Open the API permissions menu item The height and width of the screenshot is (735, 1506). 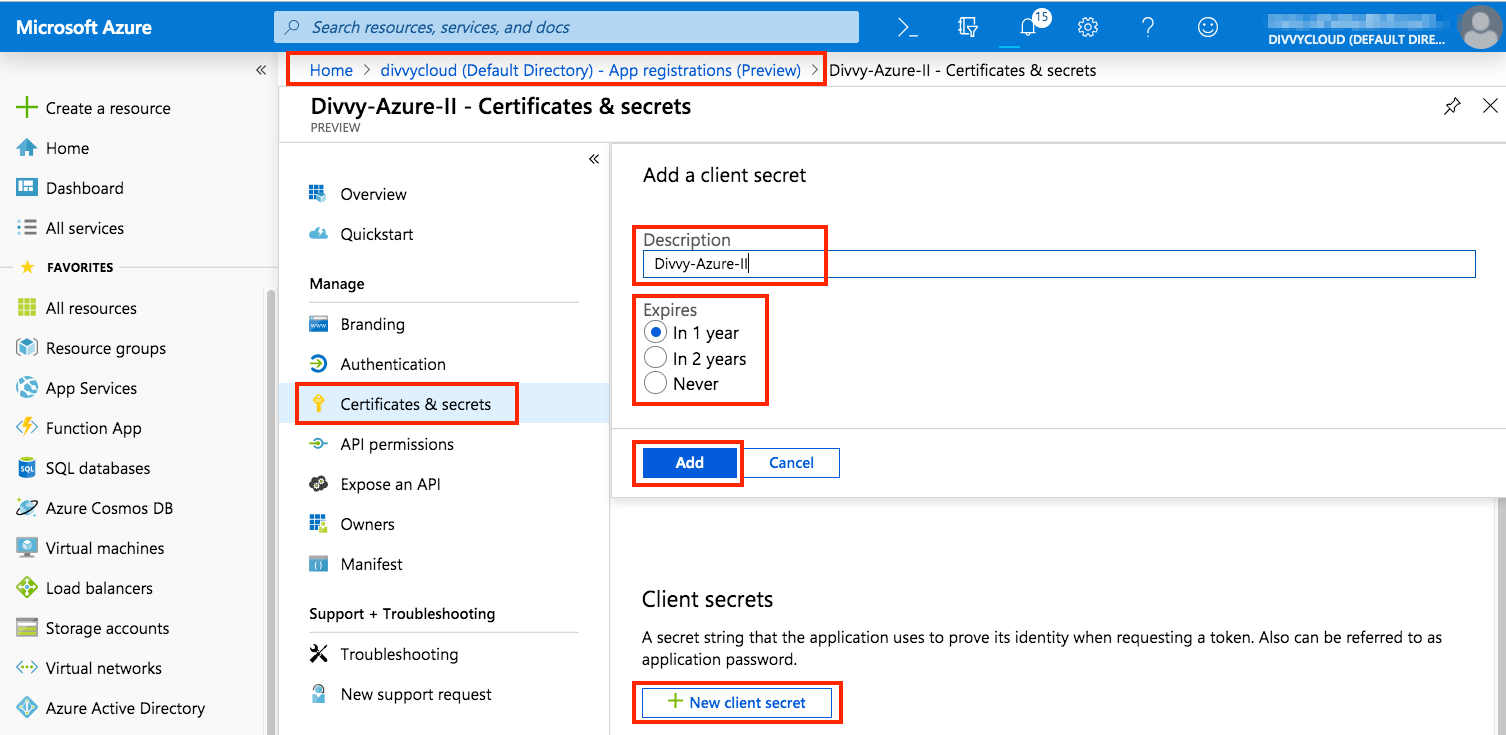(444, 444)
